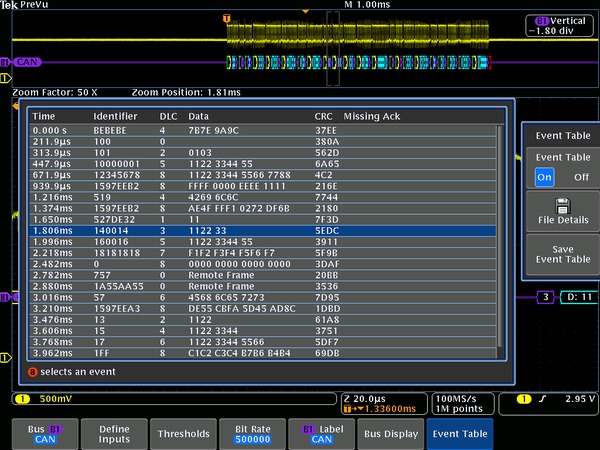Open the Thresholds menu button

point(183,433)
